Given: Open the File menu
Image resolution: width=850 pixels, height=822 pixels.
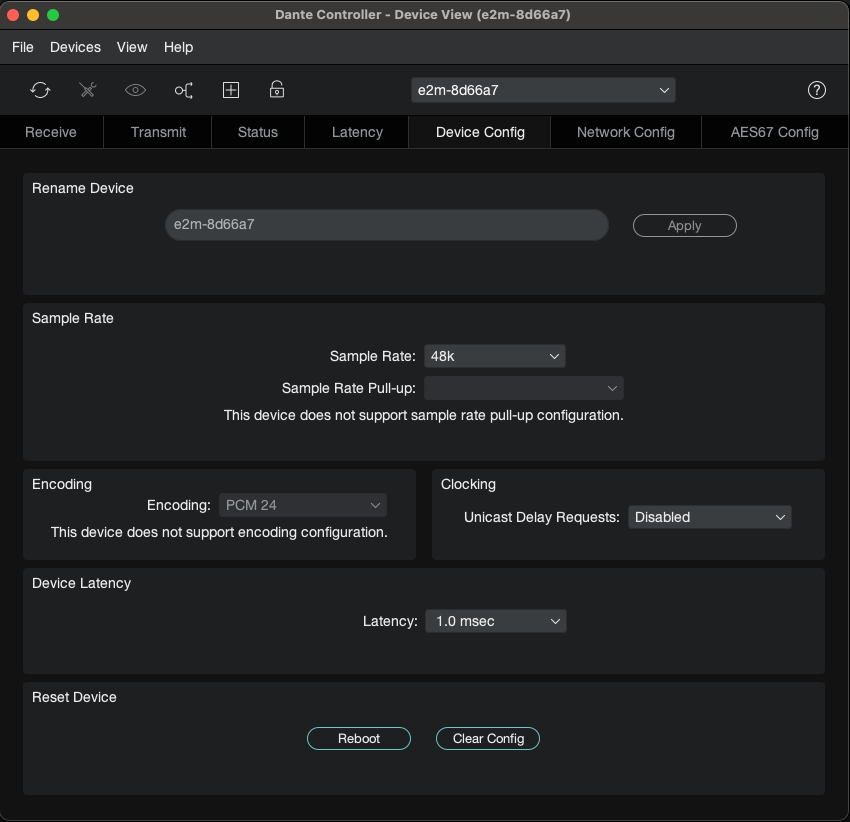Looking at the screenshot, I should pos(23,47).
